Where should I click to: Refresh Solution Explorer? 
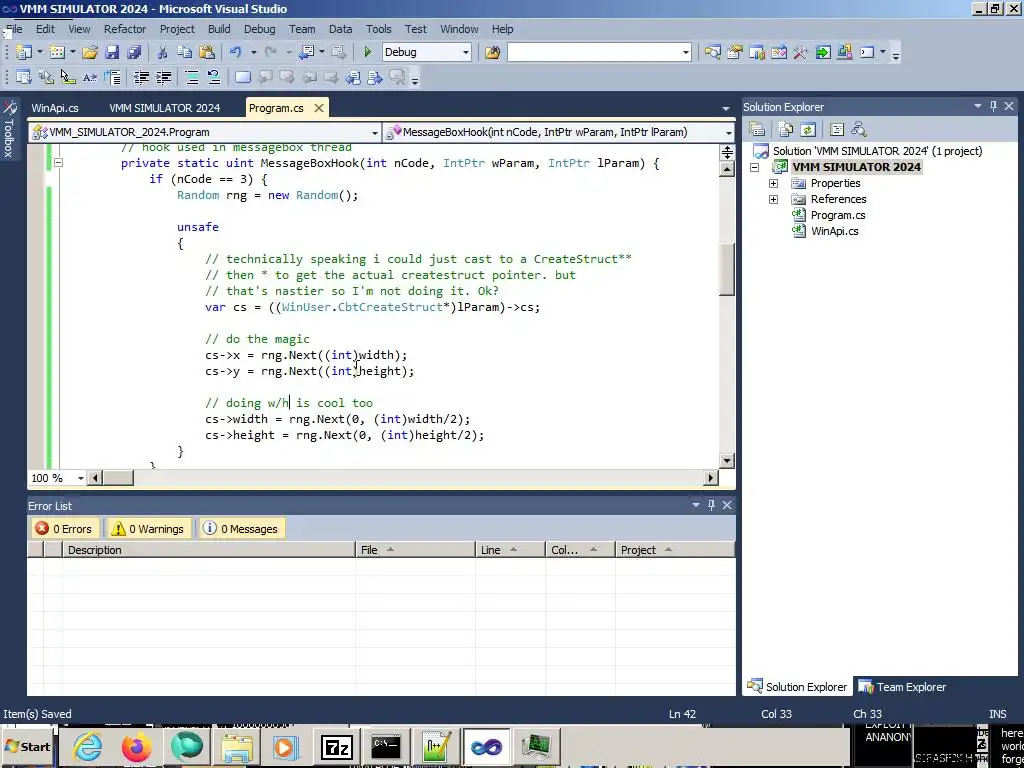[808, 129]
